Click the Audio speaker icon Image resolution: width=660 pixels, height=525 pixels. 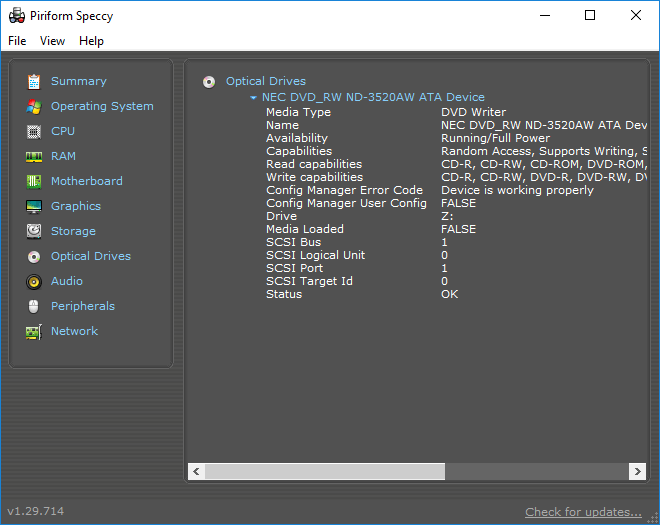[34, 282]
